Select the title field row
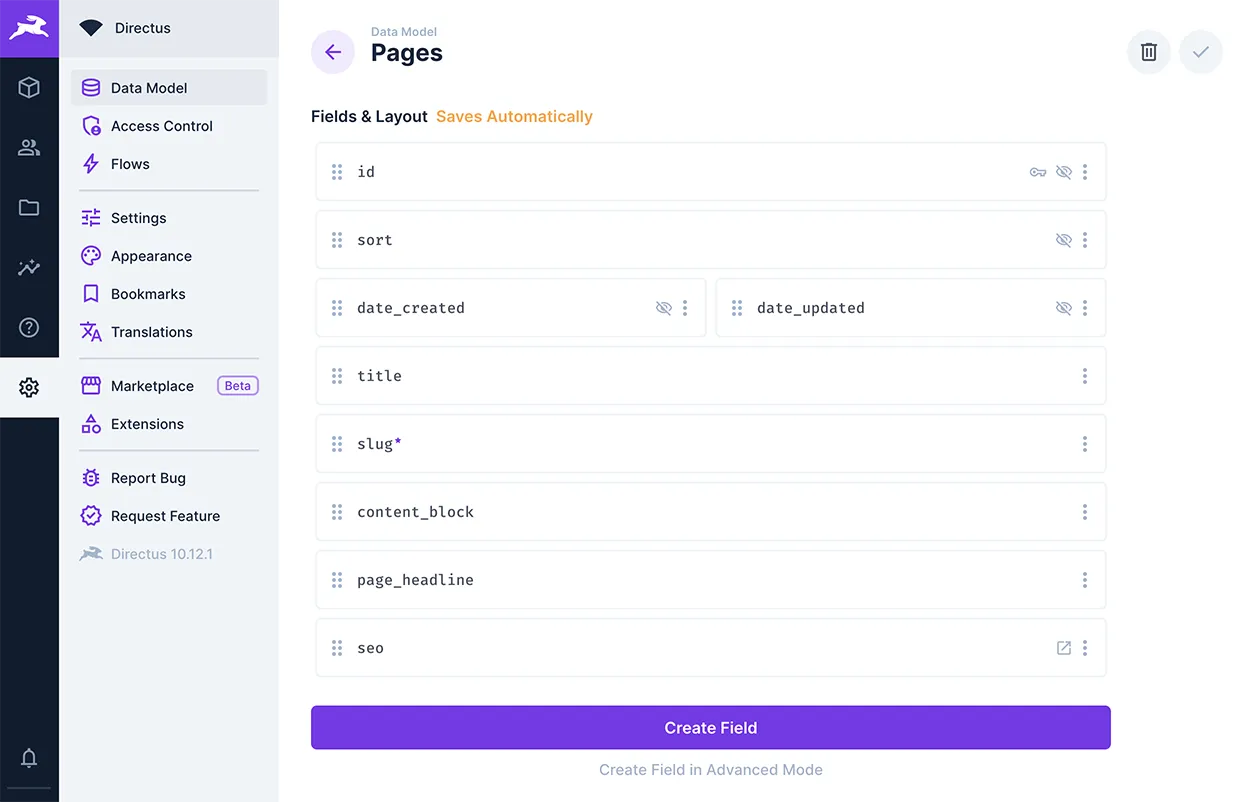The width and height of the screenshot is (1255, 802). pos(711,376)
